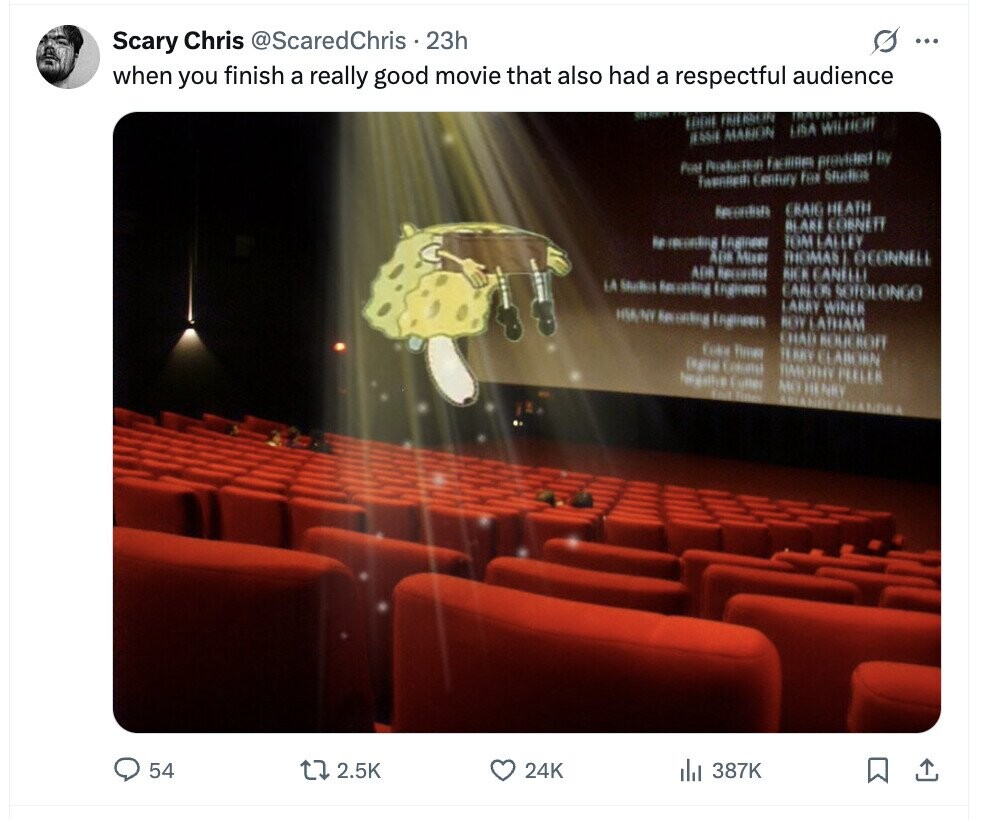
Task: Like the post with the heart icon
Action: [503, 770]
